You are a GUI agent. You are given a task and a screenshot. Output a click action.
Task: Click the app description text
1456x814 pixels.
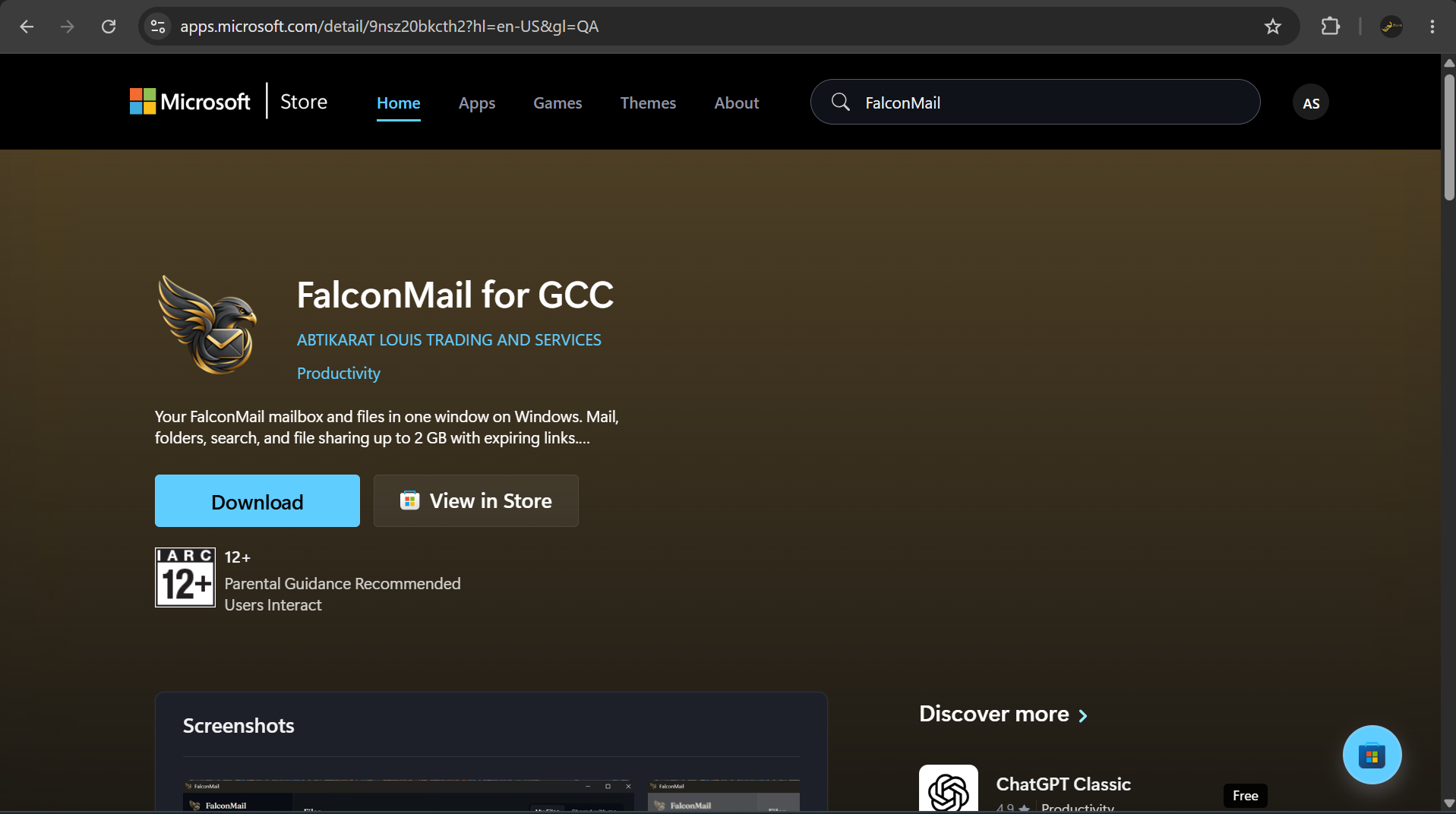click(387, 428)
